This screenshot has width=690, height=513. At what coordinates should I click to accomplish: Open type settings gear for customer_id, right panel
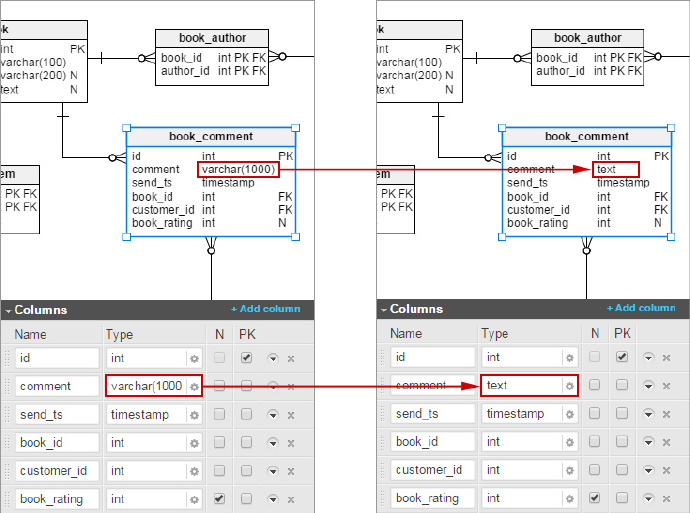tap(569, 471)
